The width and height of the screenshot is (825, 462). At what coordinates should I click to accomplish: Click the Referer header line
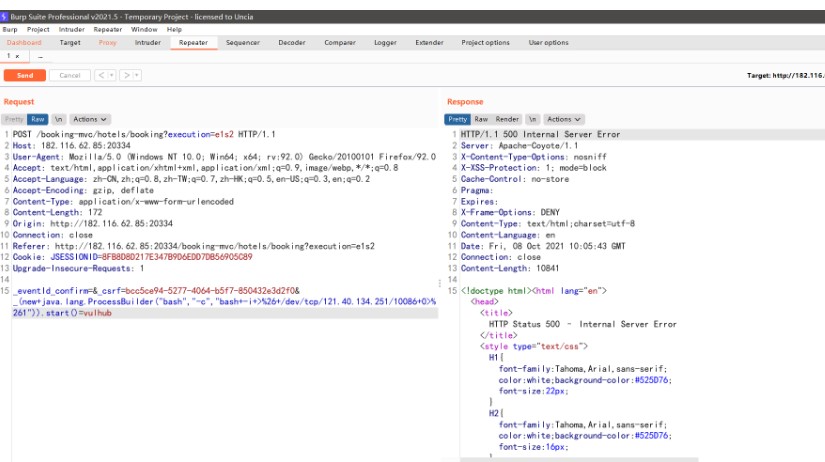coord(194,246)
